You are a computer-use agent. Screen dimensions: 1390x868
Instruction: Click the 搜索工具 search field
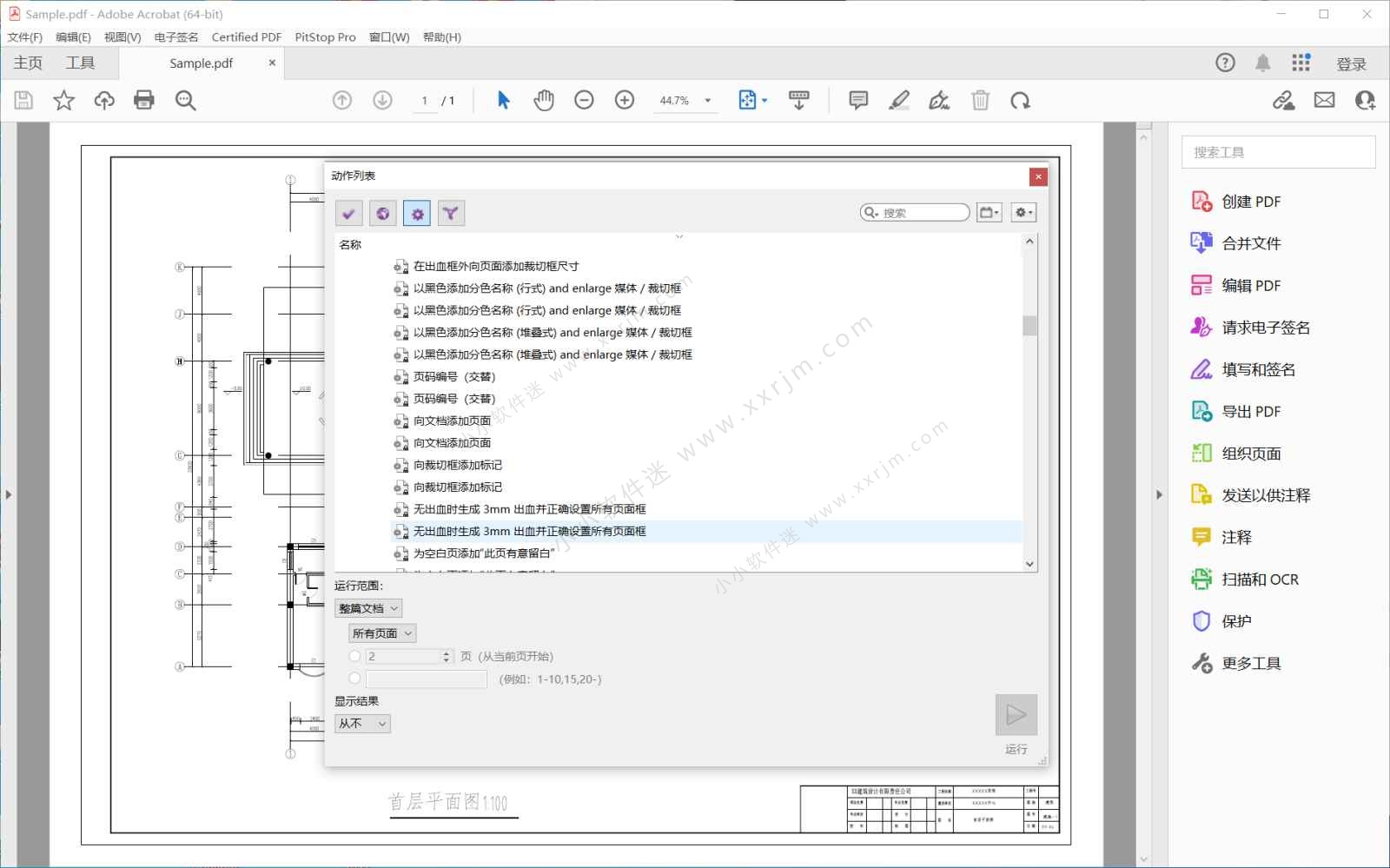[x=1278, y=152]
